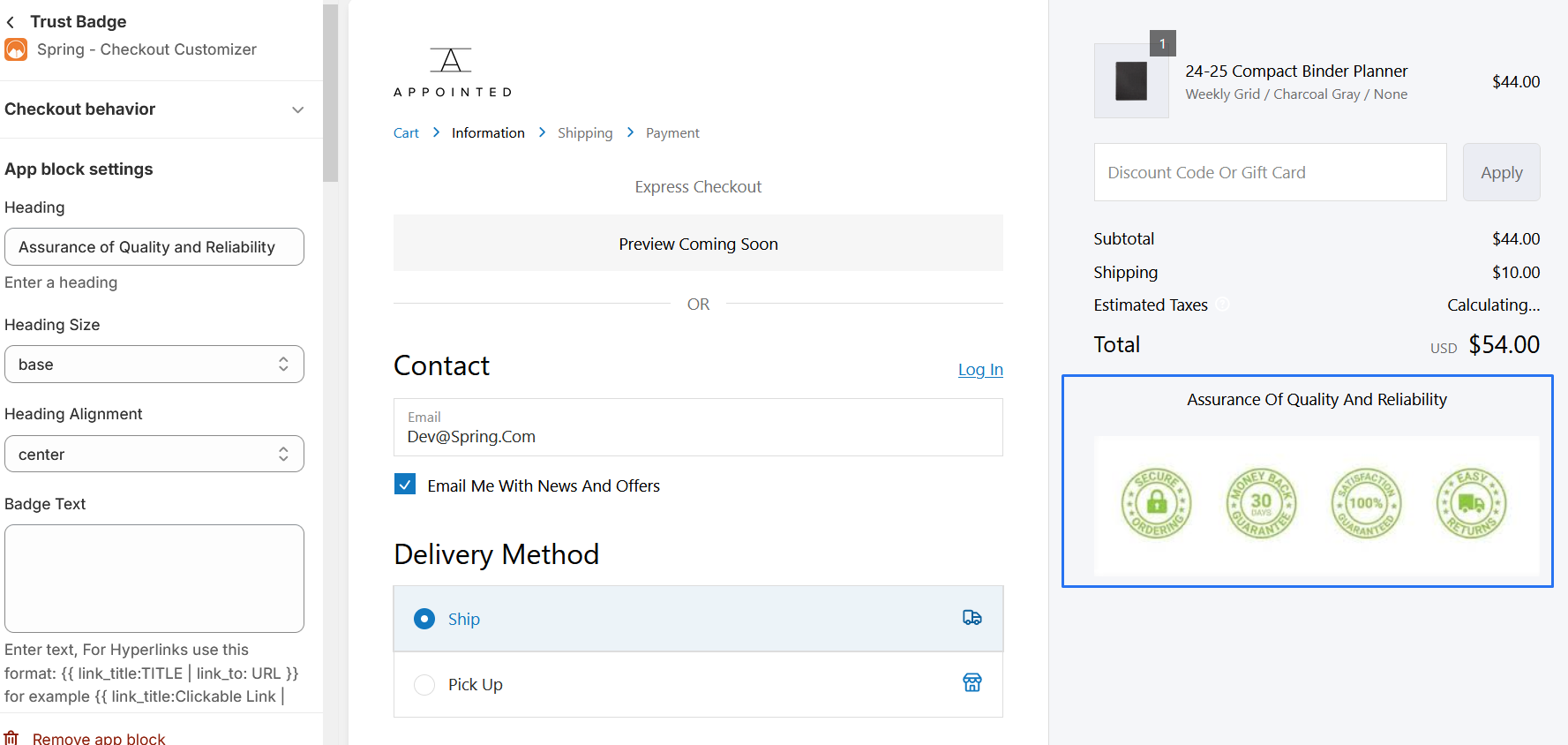Go to Cart breadcrumb
The image size is (1568, 745).
pos(406,133)
